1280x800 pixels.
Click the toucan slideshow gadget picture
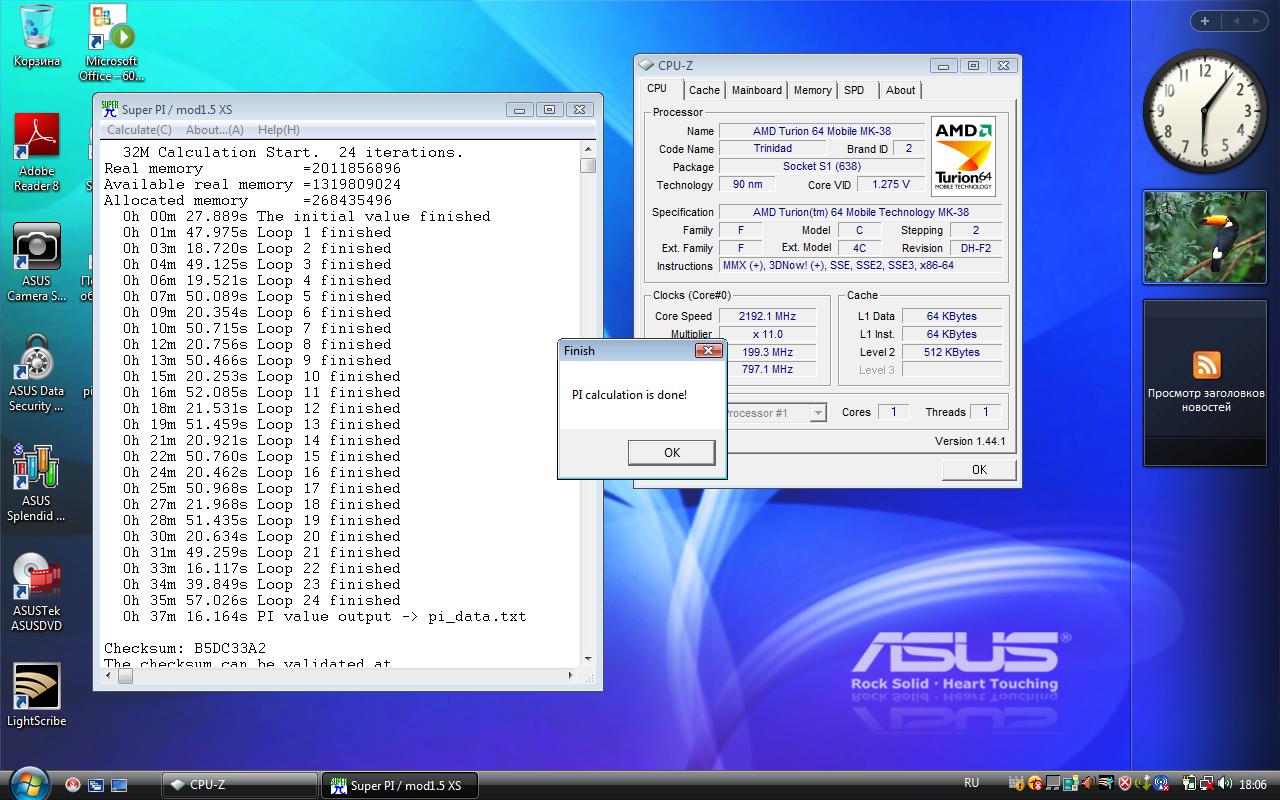(1206, 237)
